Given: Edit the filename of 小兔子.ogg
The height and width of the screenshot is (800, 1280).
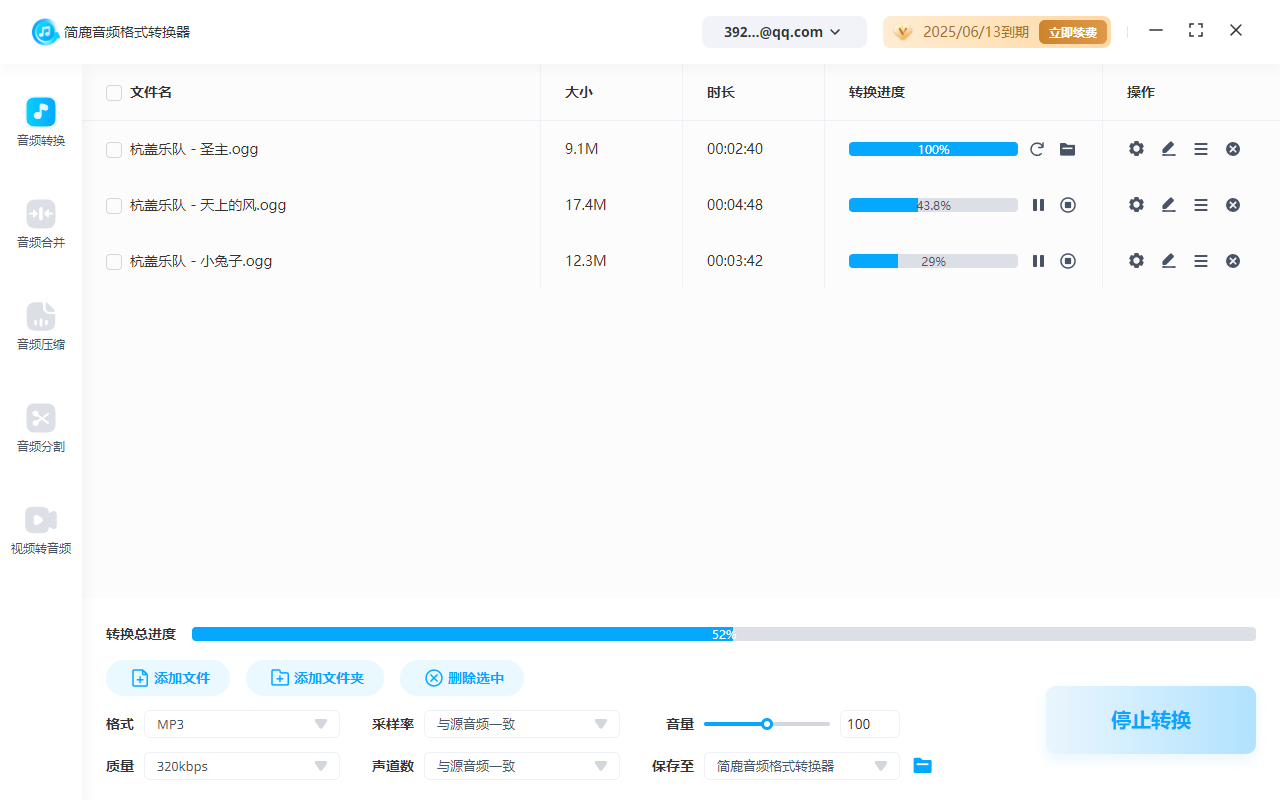Looking at the screenshot, I should tap(1168, 260).
